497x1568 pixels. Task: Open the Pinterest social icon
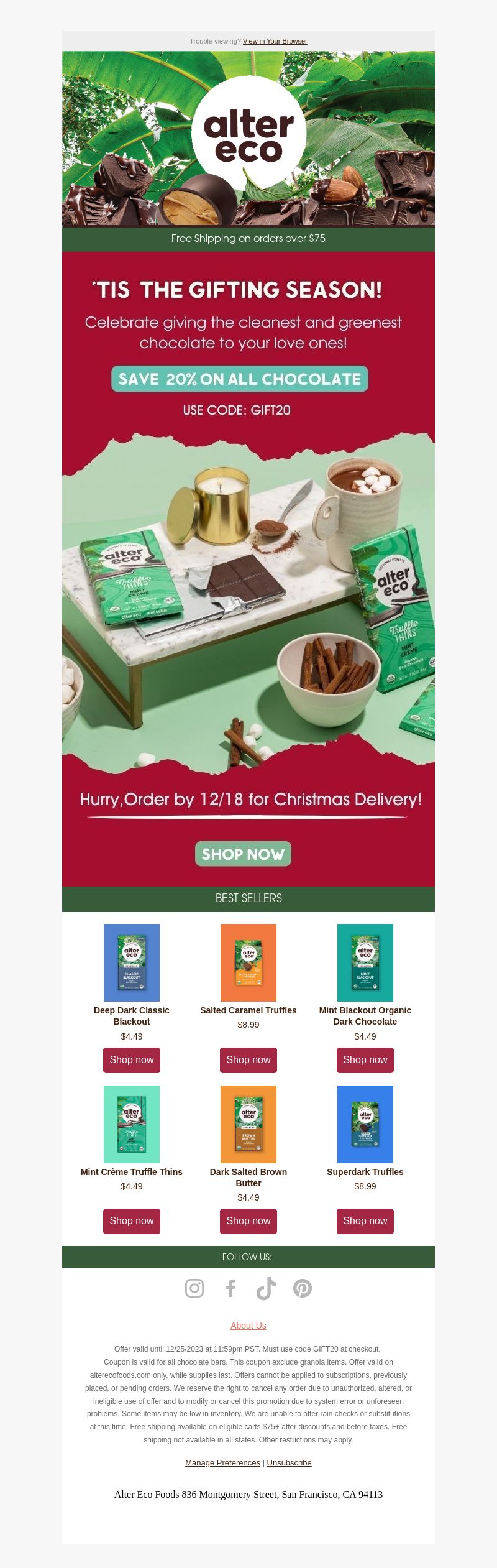tap(303, 1288)
